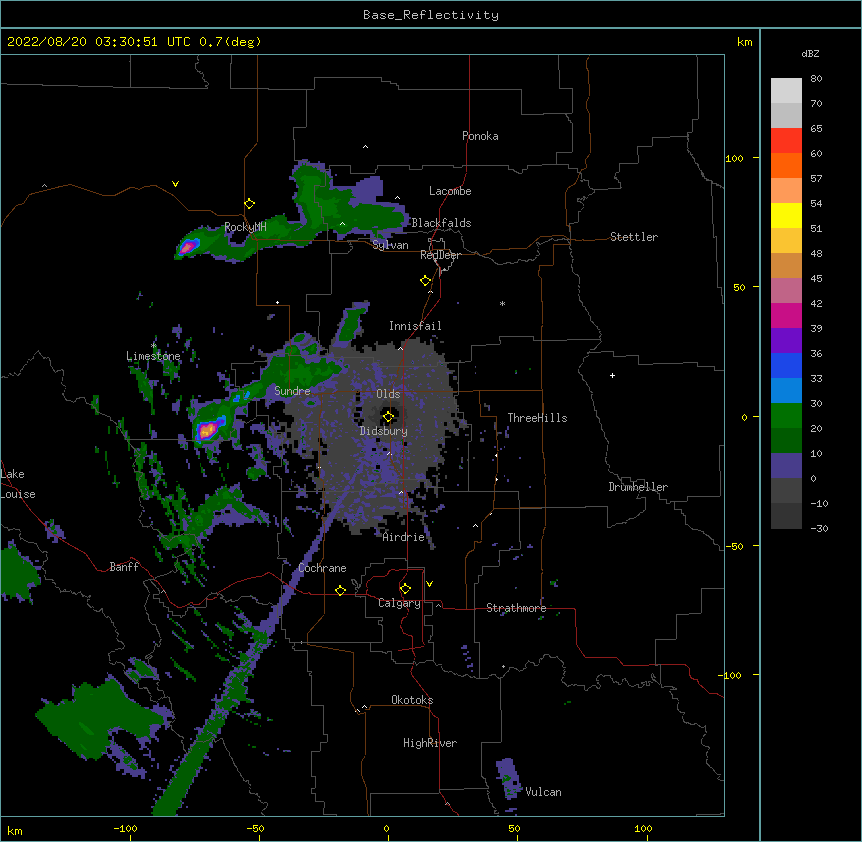The width and height of the screenshot is (862, 842).
Task: Click the 10 dBZ slate-blue legend swatch
Action: pyautogui.click(x=786, y=466)
